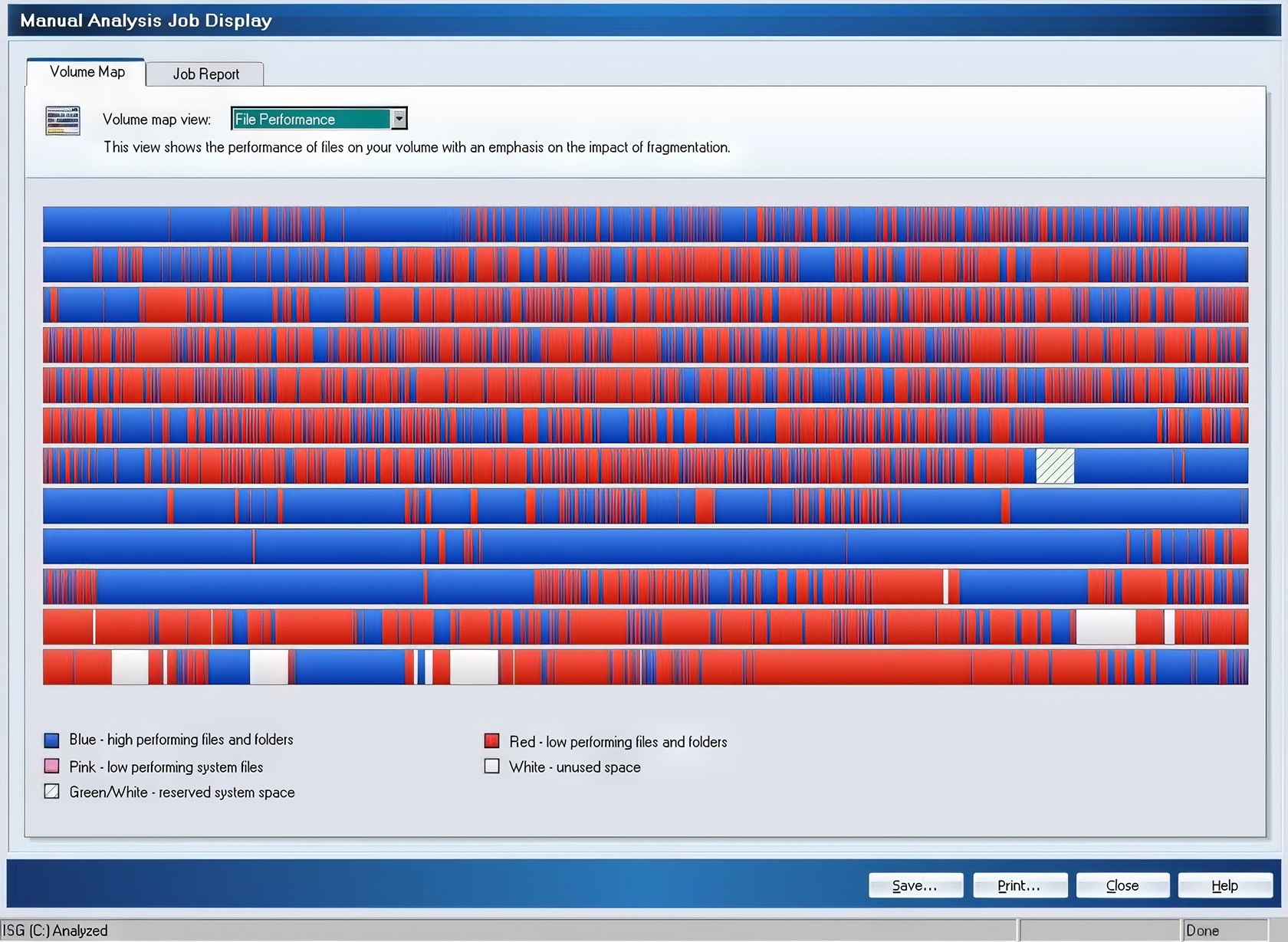Click the volume map icon beside the view selector
Image resolution: width=1288 pixels, height=942 pixels.
63,121
